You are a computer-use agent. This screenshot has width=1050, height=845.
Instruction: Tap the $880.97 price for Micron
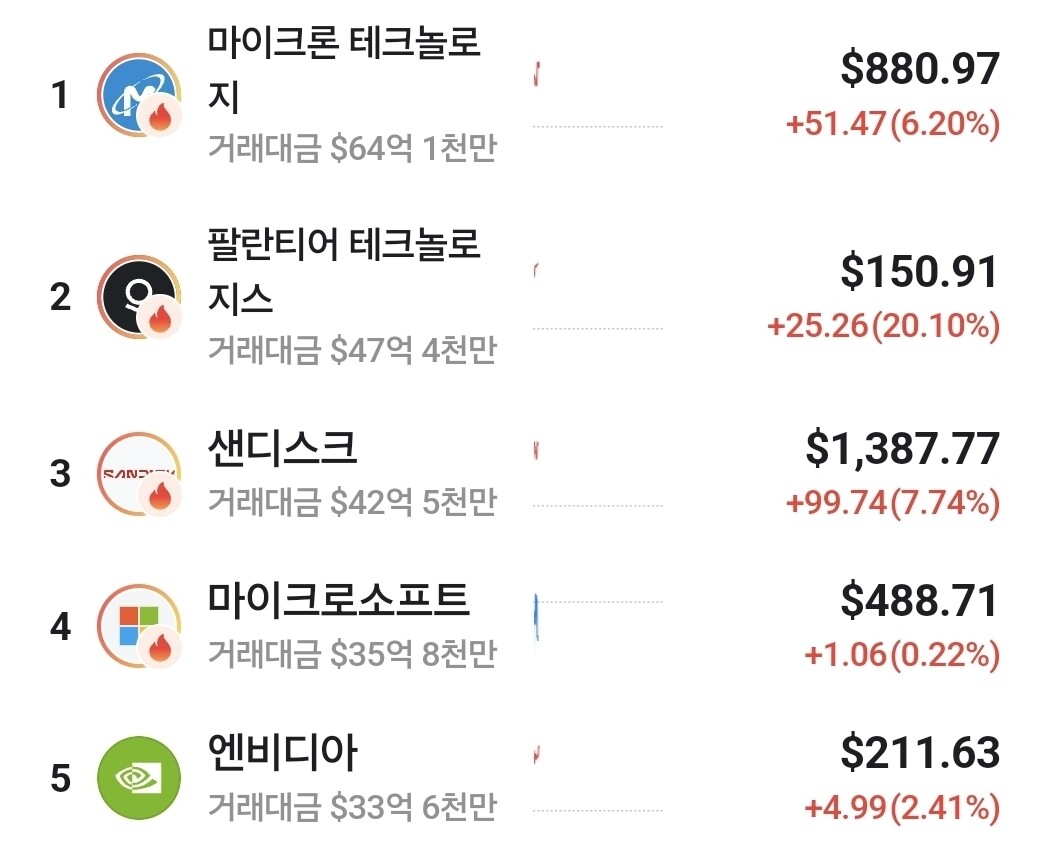[920, 68]
